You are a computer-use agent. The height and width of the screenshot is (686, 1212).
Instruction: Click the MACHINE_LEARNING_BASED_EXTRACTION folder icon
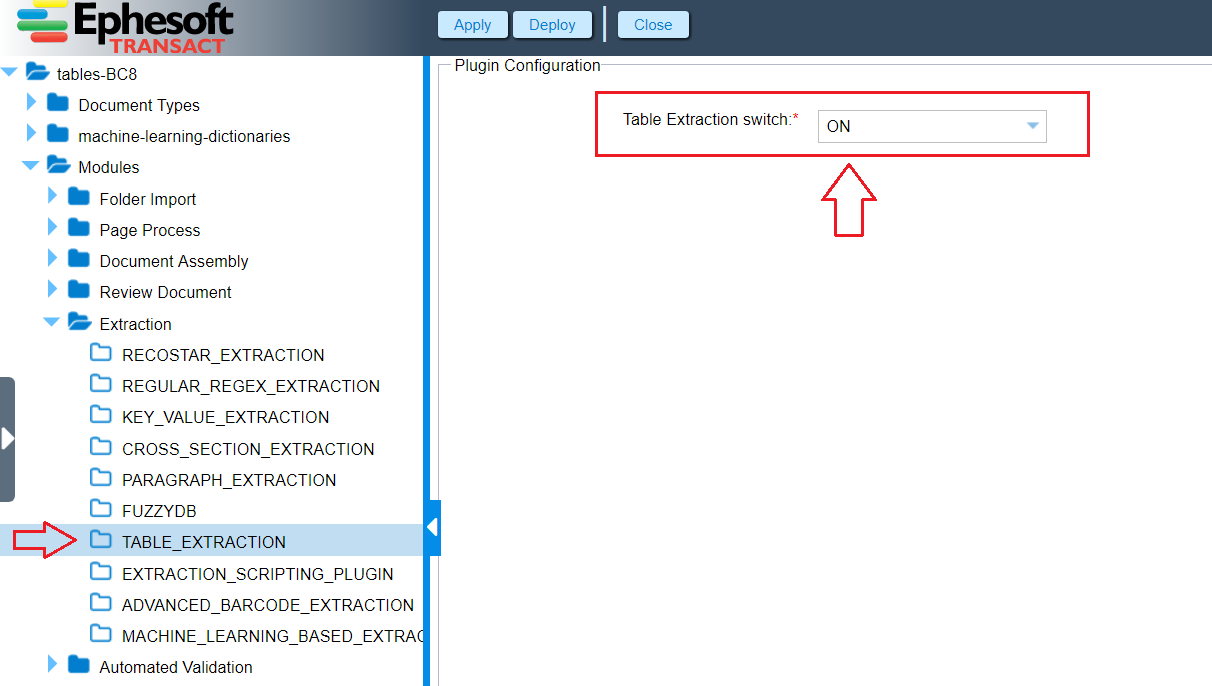[101, 633]
